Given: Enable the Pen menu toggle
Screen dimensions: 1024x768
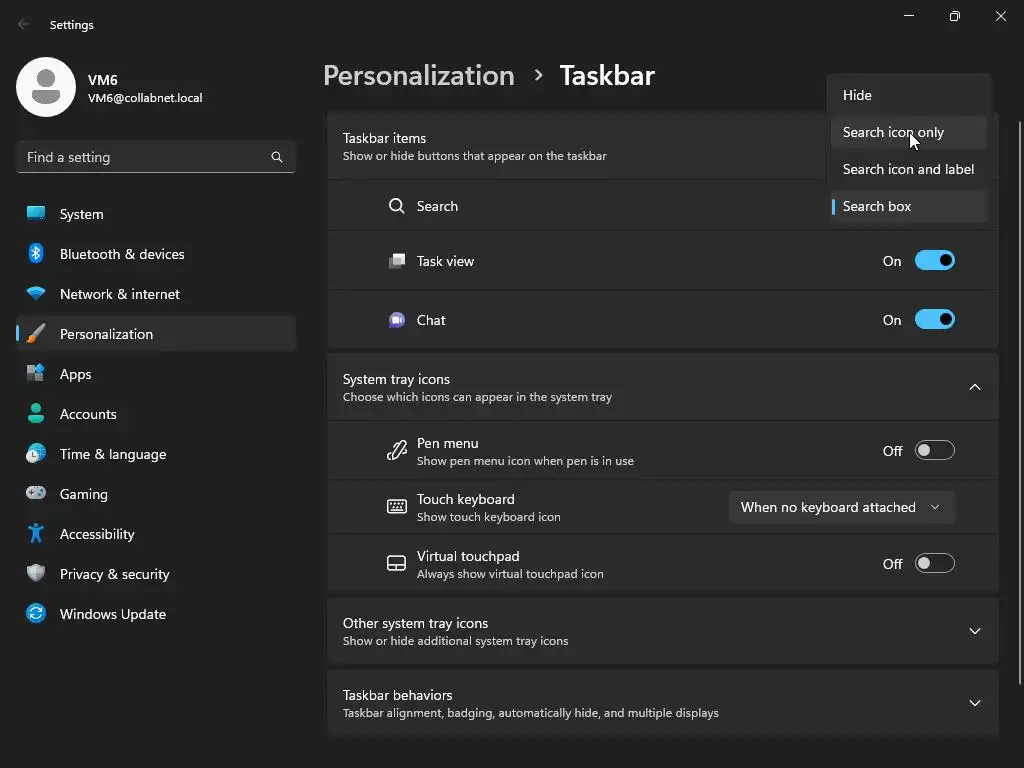Looking at the screenshot, I should 934,451.
